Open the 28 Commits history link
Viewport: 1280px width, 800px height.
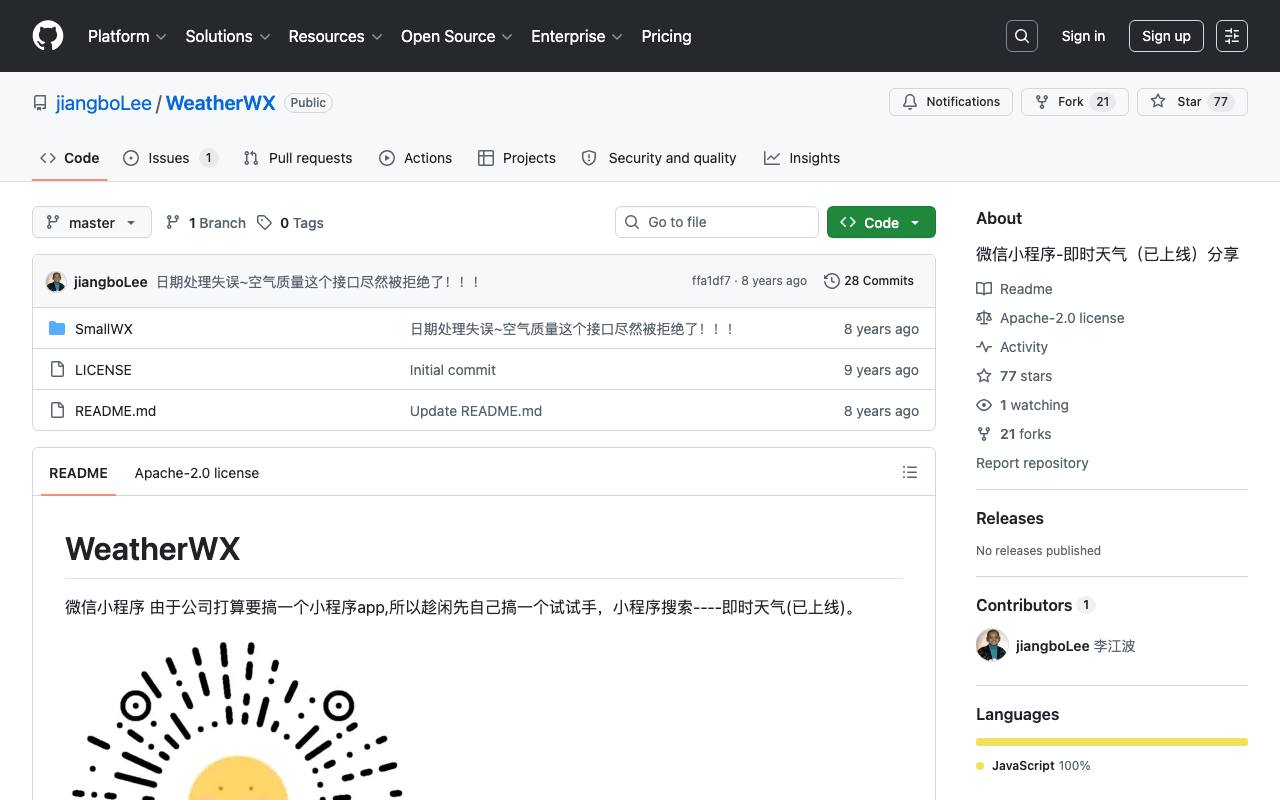click(x=869, y=281)
